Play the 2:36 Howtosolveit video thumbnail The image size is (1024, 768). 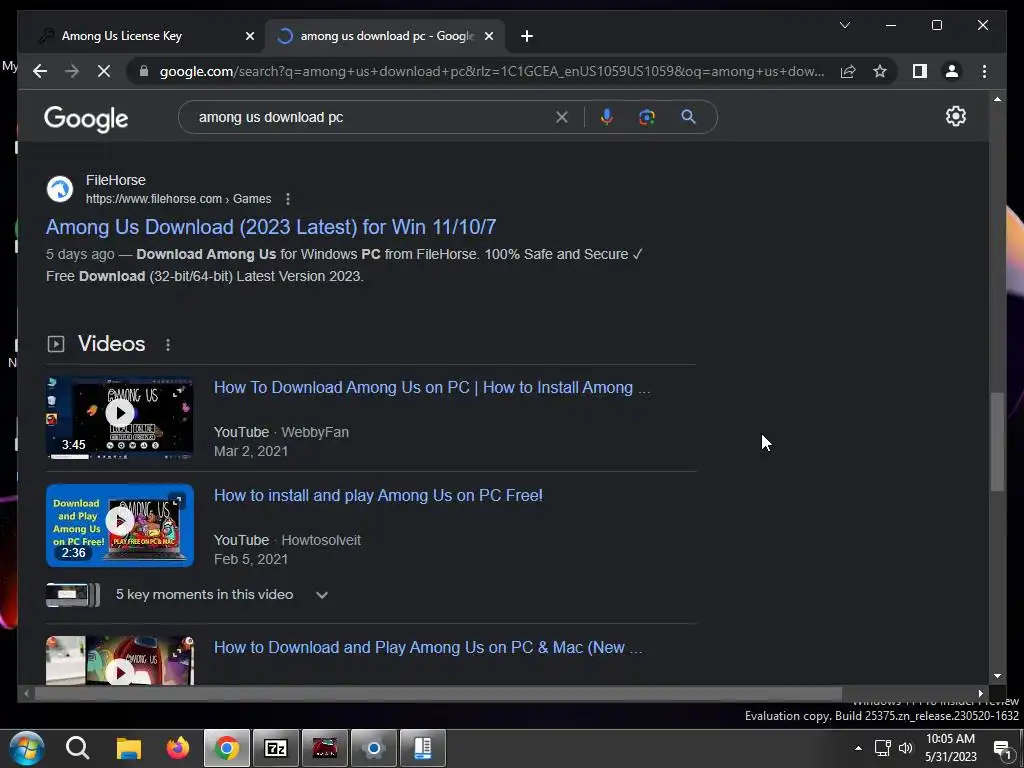(x=120, y=525)
